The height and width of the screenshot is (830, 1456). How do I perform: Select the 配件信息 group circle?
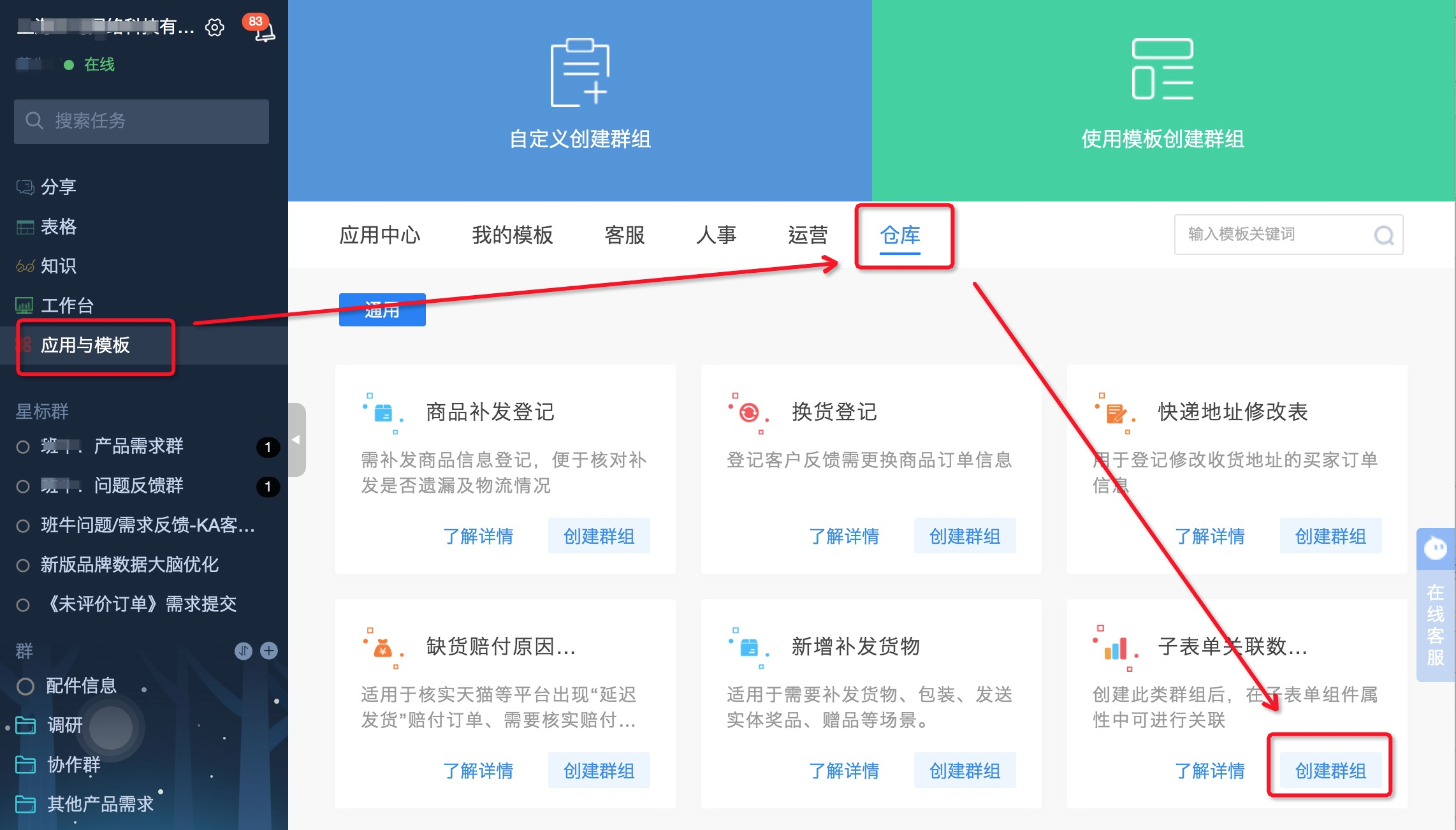pos(25,686)
